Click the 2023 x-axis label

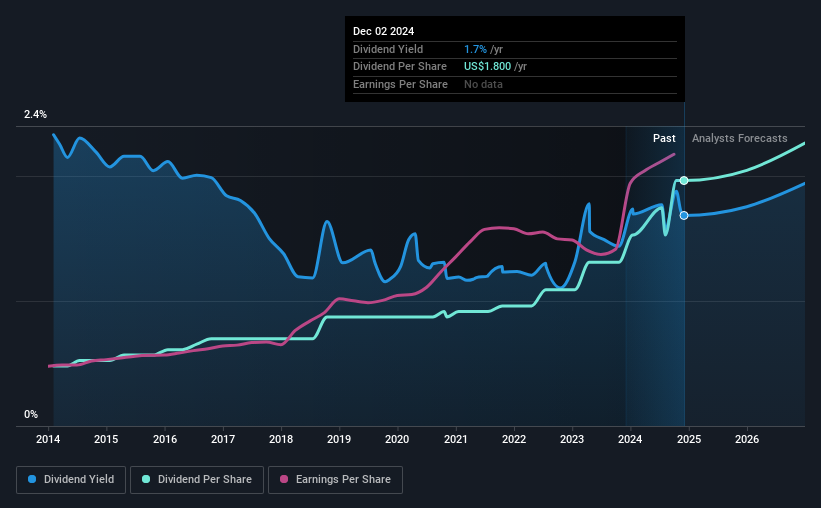[572, 439]
